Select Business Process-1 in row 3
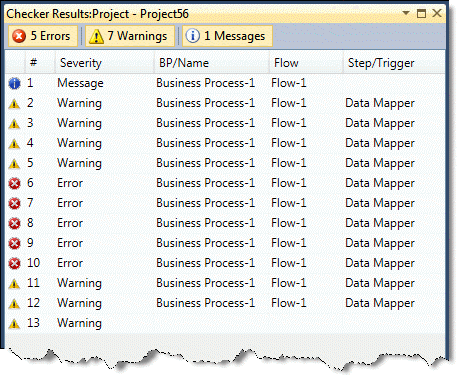The image size is (457, 377). click(205, 123)
